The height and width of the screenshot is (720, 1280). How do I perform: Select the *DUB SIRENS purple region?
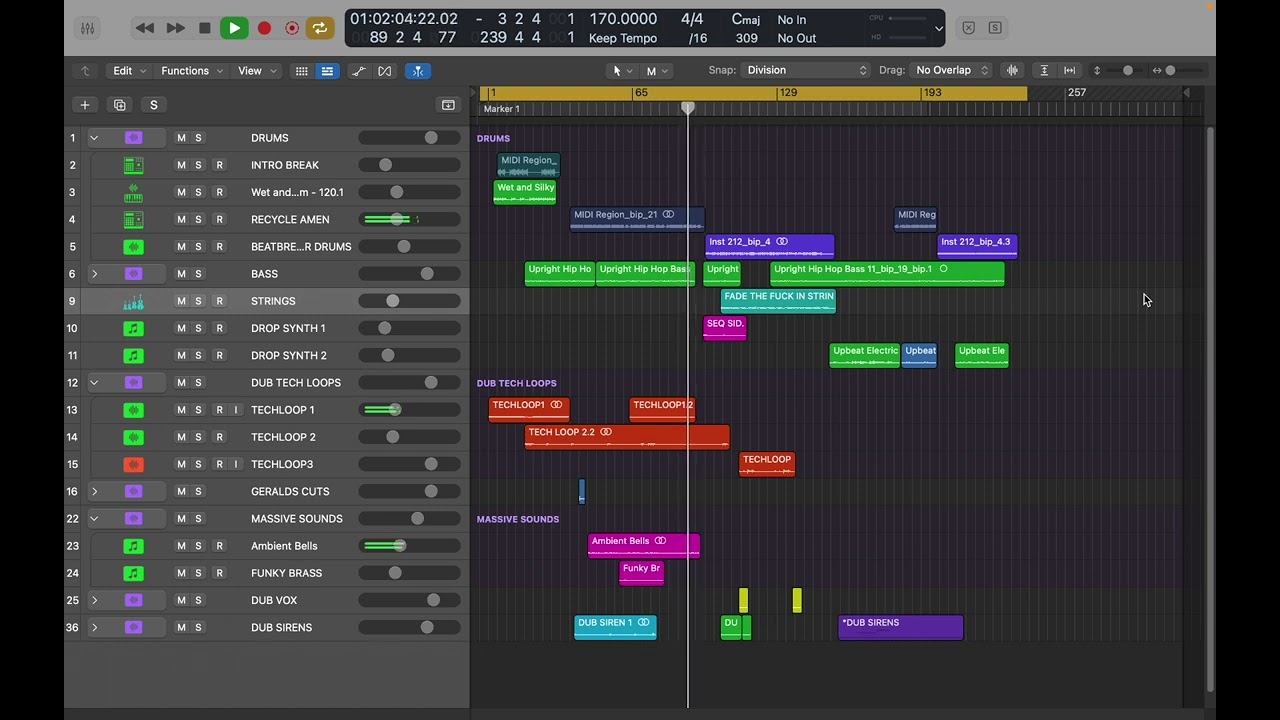(x=901, y=627)
